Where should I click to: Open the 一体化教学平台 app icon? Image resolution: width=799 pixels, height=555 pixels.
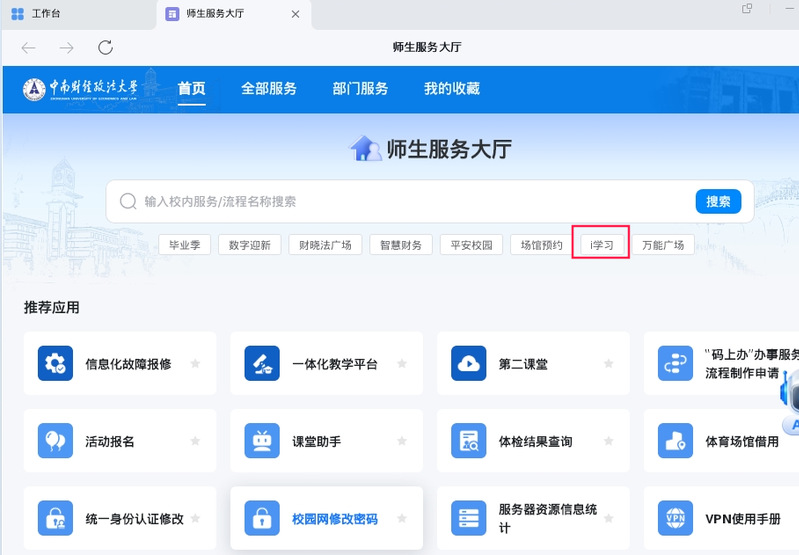point(262,364)
